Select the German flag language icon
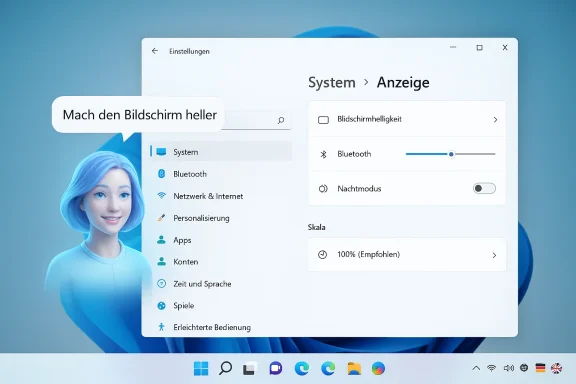This screenshot has width=576, height=384. 540,368
